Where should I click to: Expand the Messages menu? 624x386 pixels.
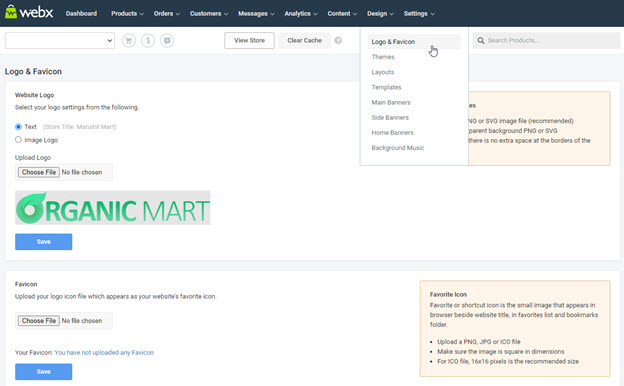coord(256,14)
